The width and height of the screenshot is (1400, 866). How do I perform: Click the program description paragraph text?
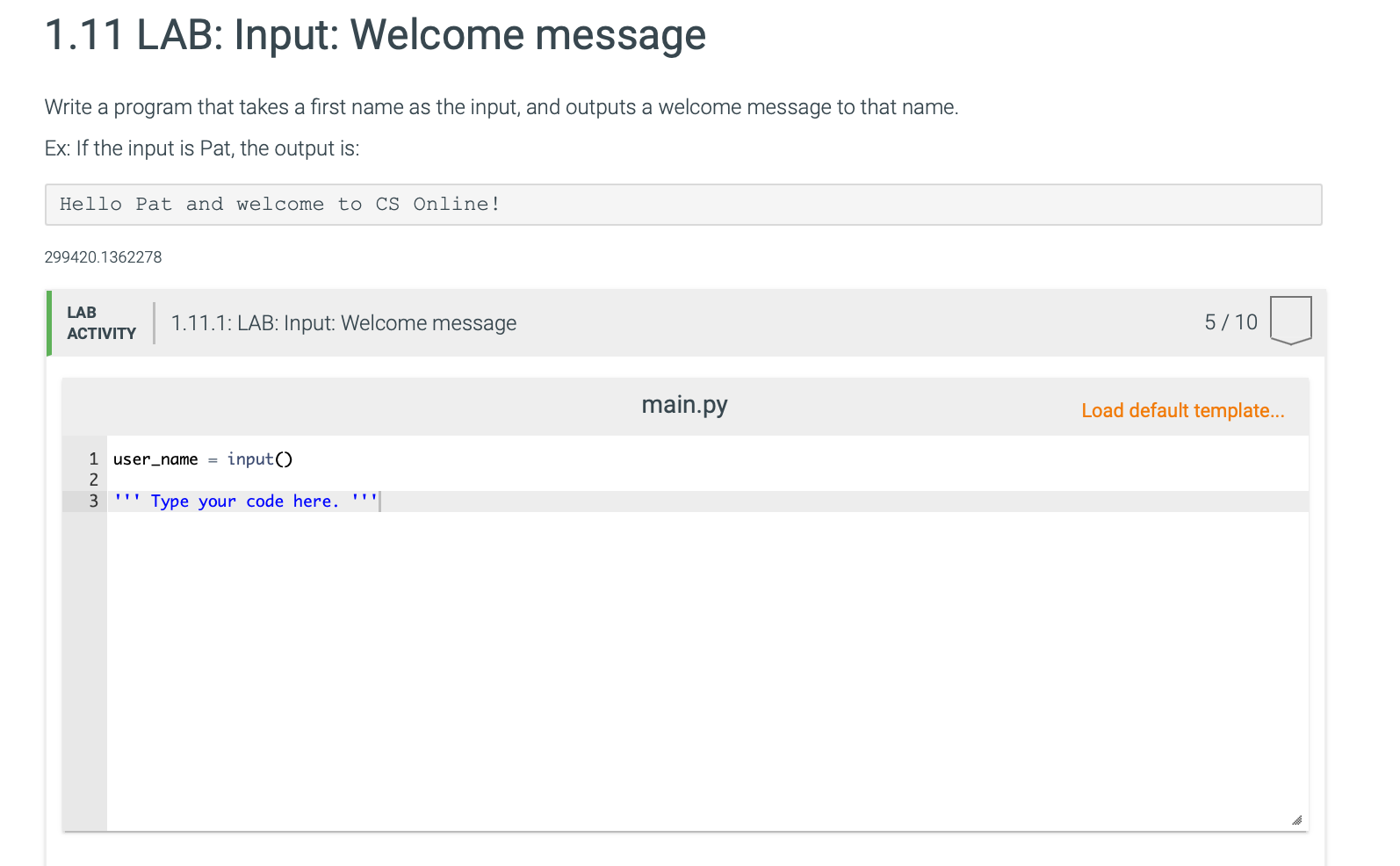coord(502,107)
